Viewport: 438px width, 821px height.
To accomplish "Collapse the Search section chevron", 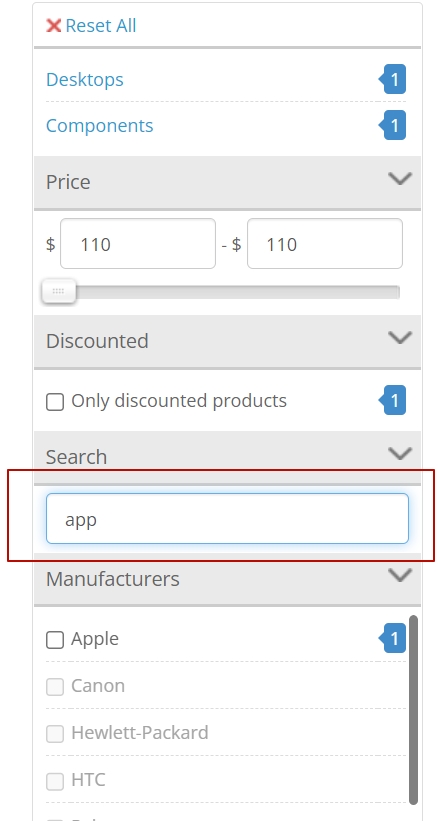I will point(400,453).
